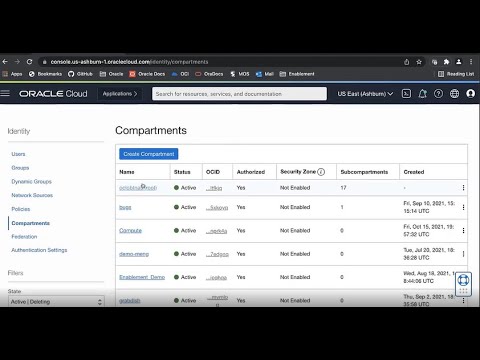
Task: Open the MDS bookmark
Action: tap(240, 74)
